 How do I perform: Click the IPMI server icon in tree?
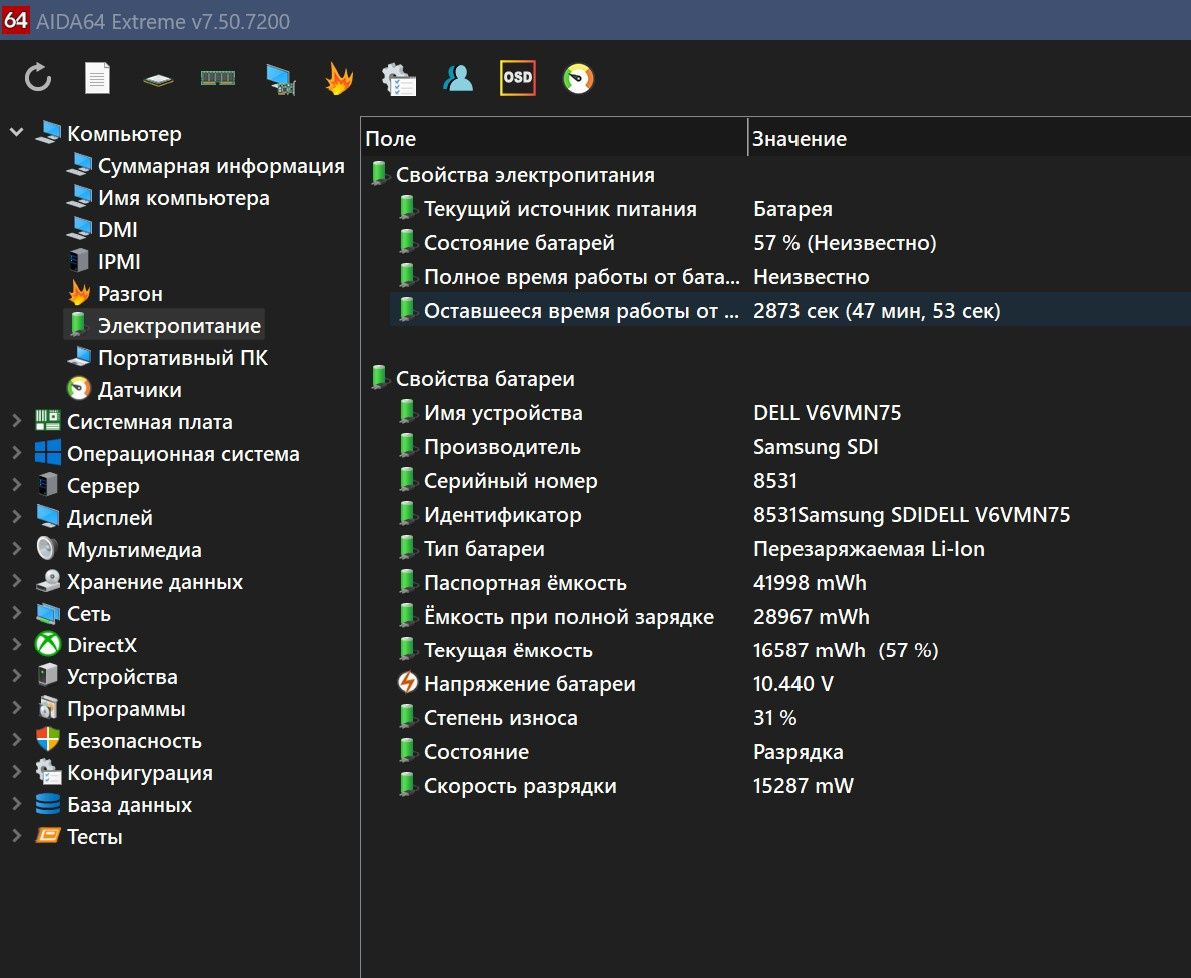pos(79,260)
